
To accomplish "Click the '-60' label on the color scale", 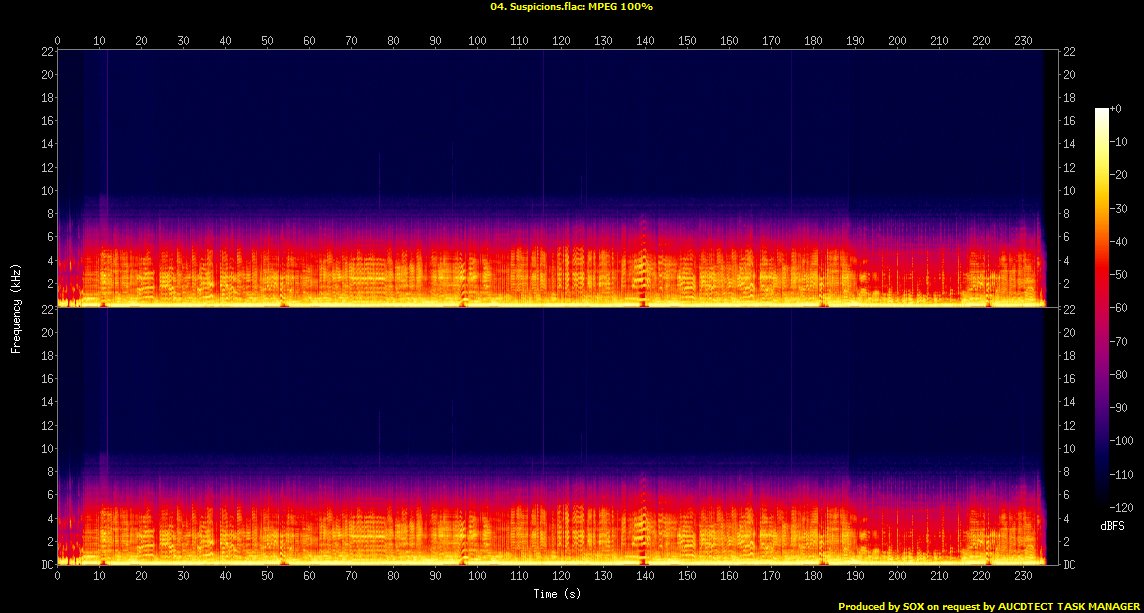I will point(1119,308).
